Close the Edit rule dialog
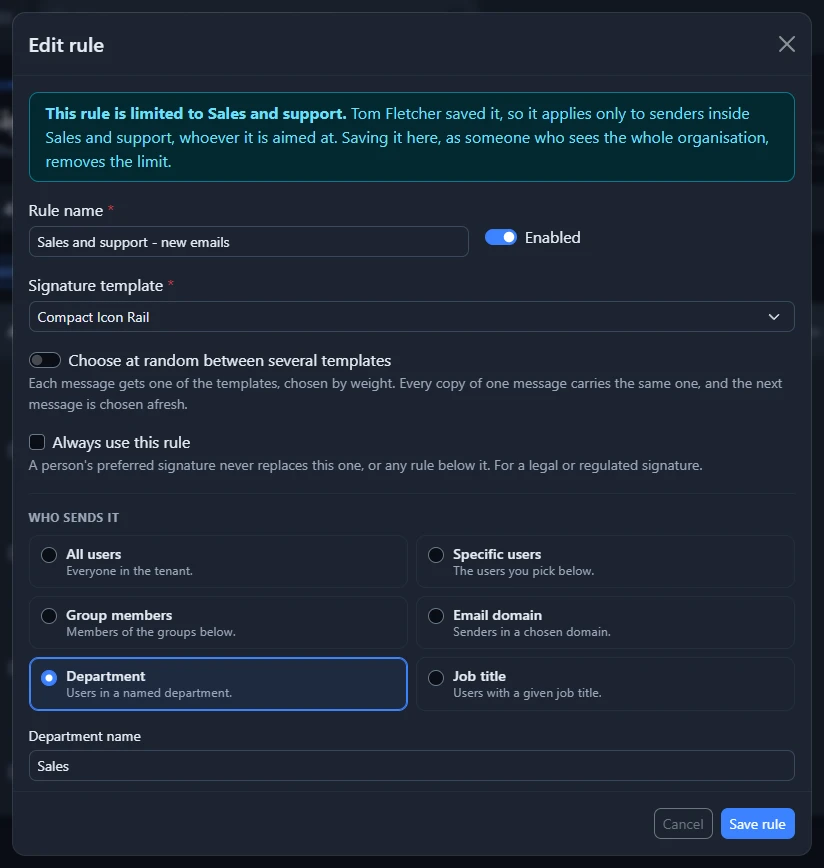Viewport: 824px width, 868px height. [x=786, y=44]
